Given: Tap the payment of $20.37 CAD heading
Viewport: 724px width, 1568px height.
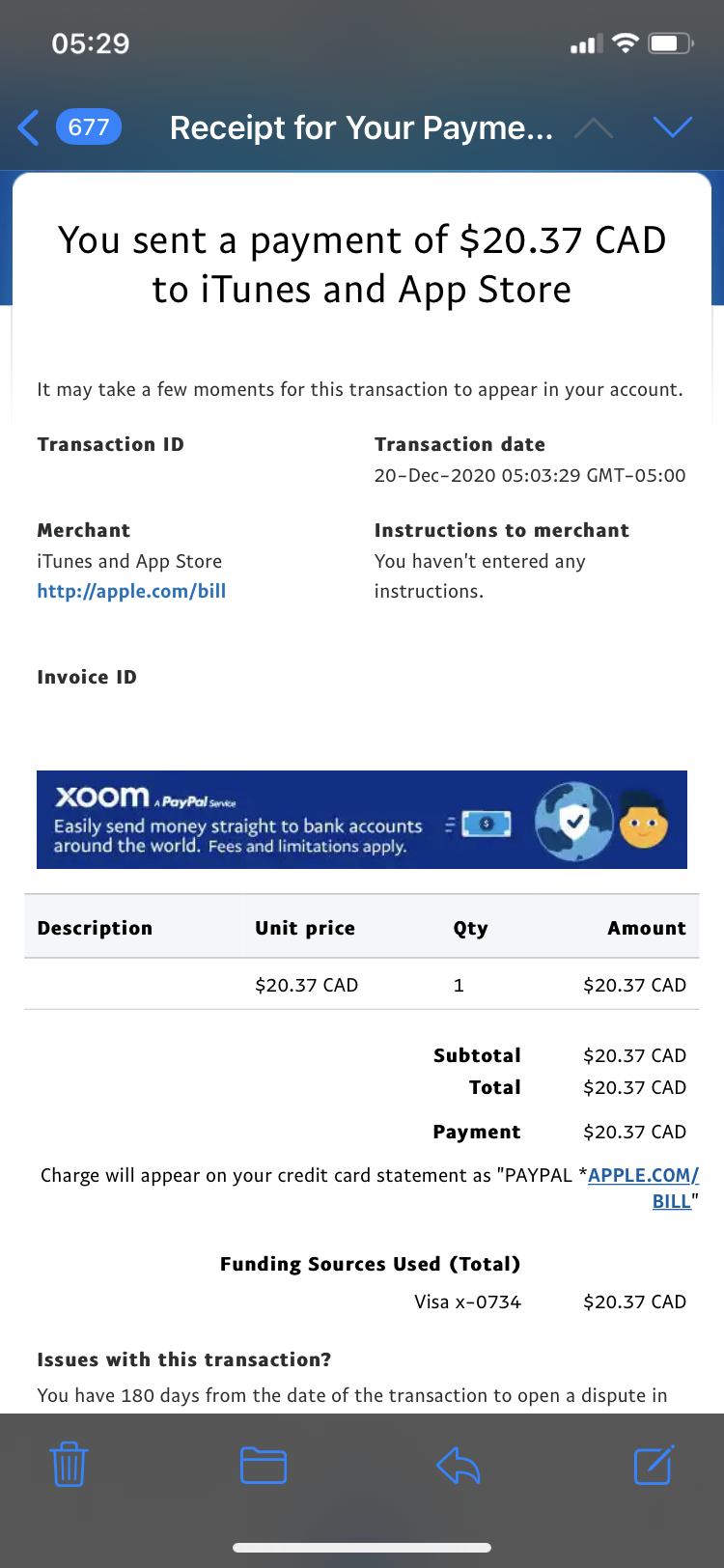Looking at the screenshot, I should pyautogui.click(x=362, y=265).
